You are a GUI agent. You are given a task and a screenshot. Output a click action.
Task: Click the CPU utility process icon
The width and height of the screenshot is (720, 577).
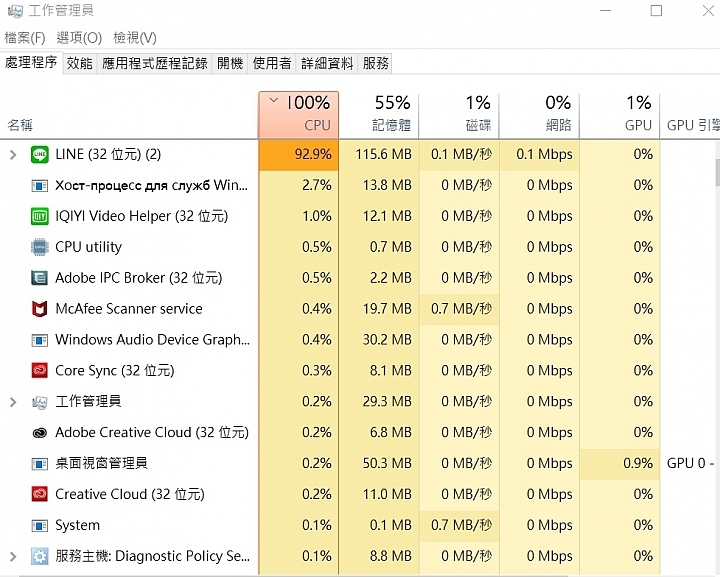40,247
